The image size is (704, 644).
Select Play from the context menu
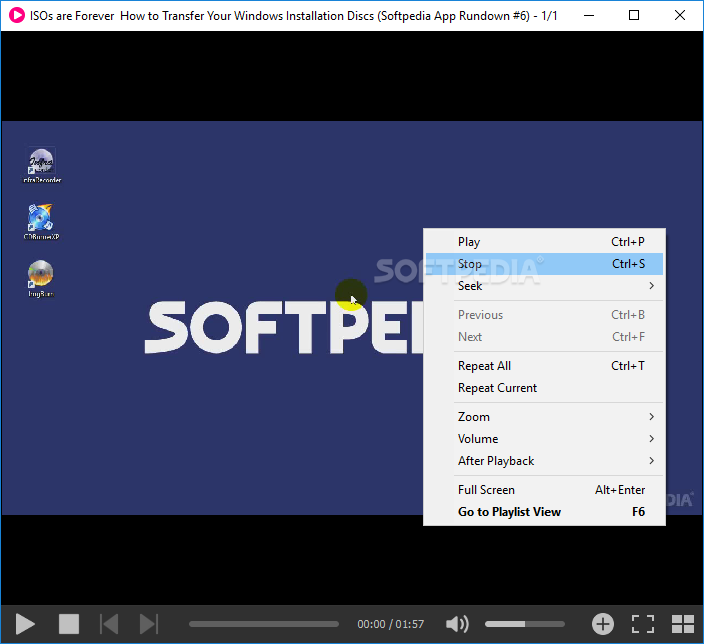(x=544, y=242)
